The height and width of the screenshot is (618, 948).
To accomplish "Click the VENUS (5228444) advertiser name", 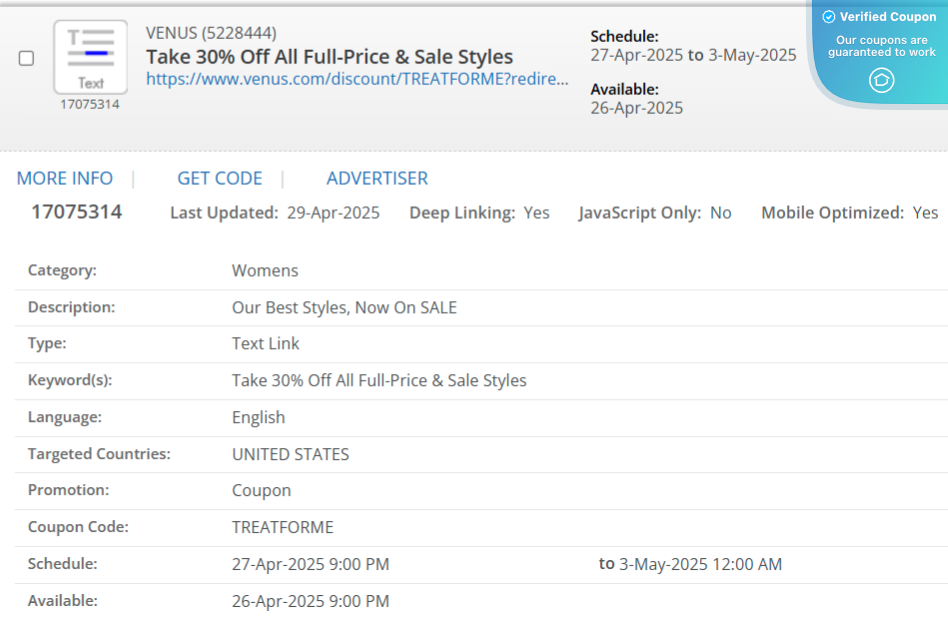I will pos(211,33).
